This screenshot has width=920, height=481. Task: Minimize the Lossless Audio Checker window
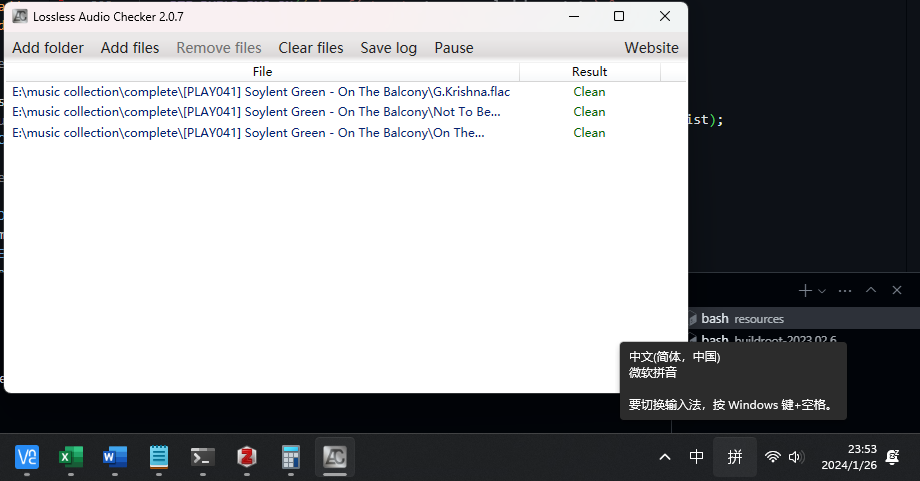tap(574, 16)
